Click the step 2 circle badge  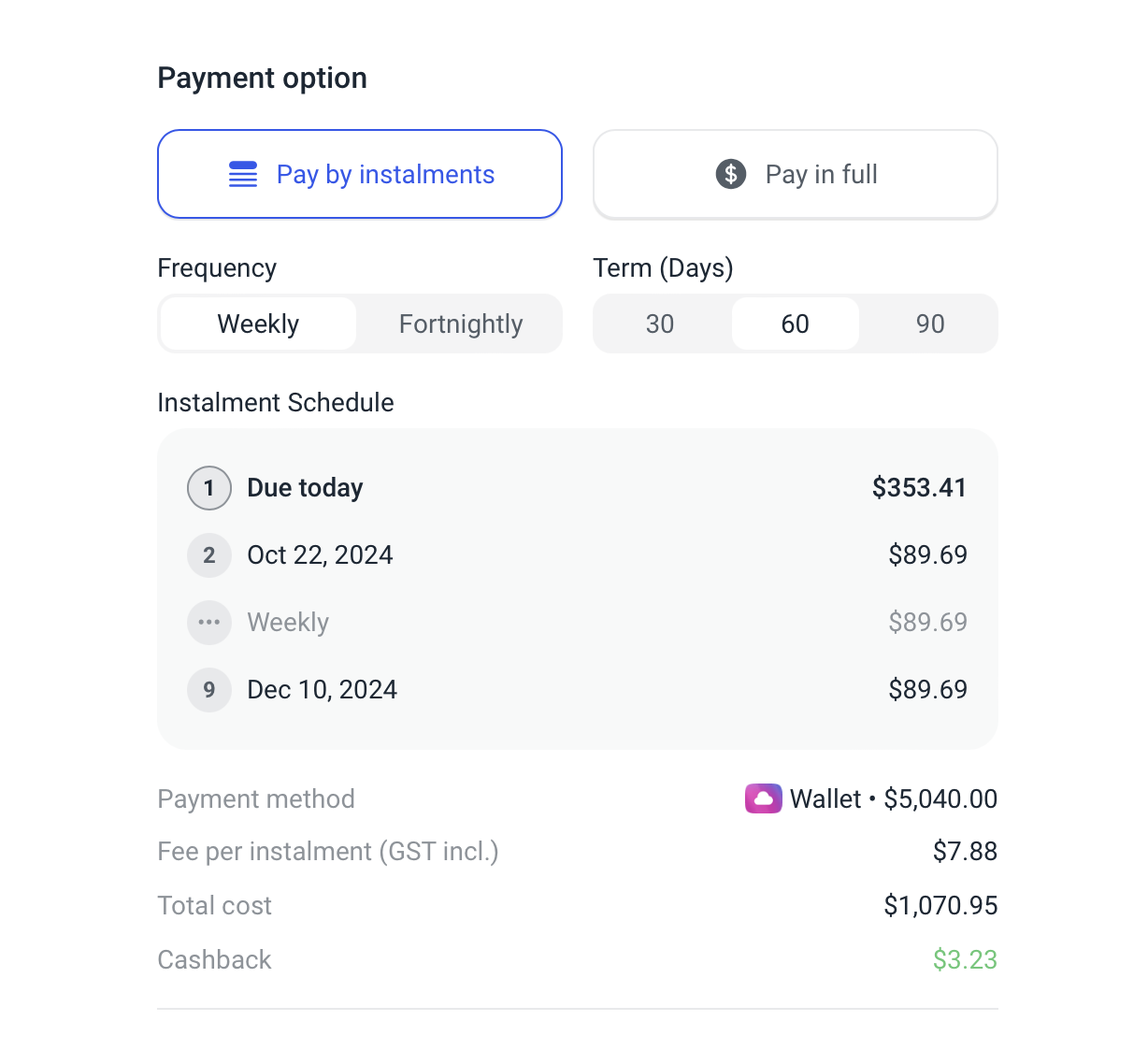[x=209, y=555]
